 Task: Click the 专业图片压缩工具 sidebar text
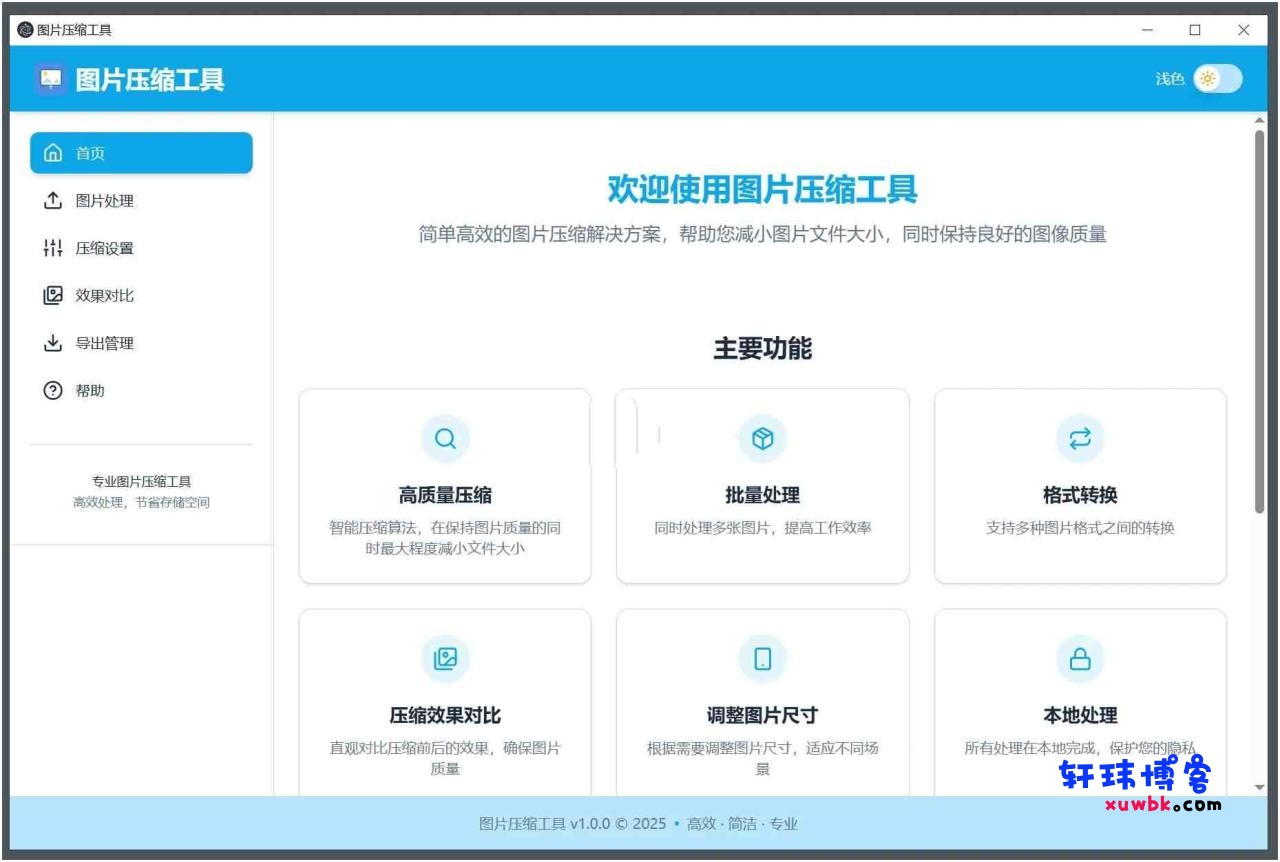pyautogui.click(x=141, y=481)
